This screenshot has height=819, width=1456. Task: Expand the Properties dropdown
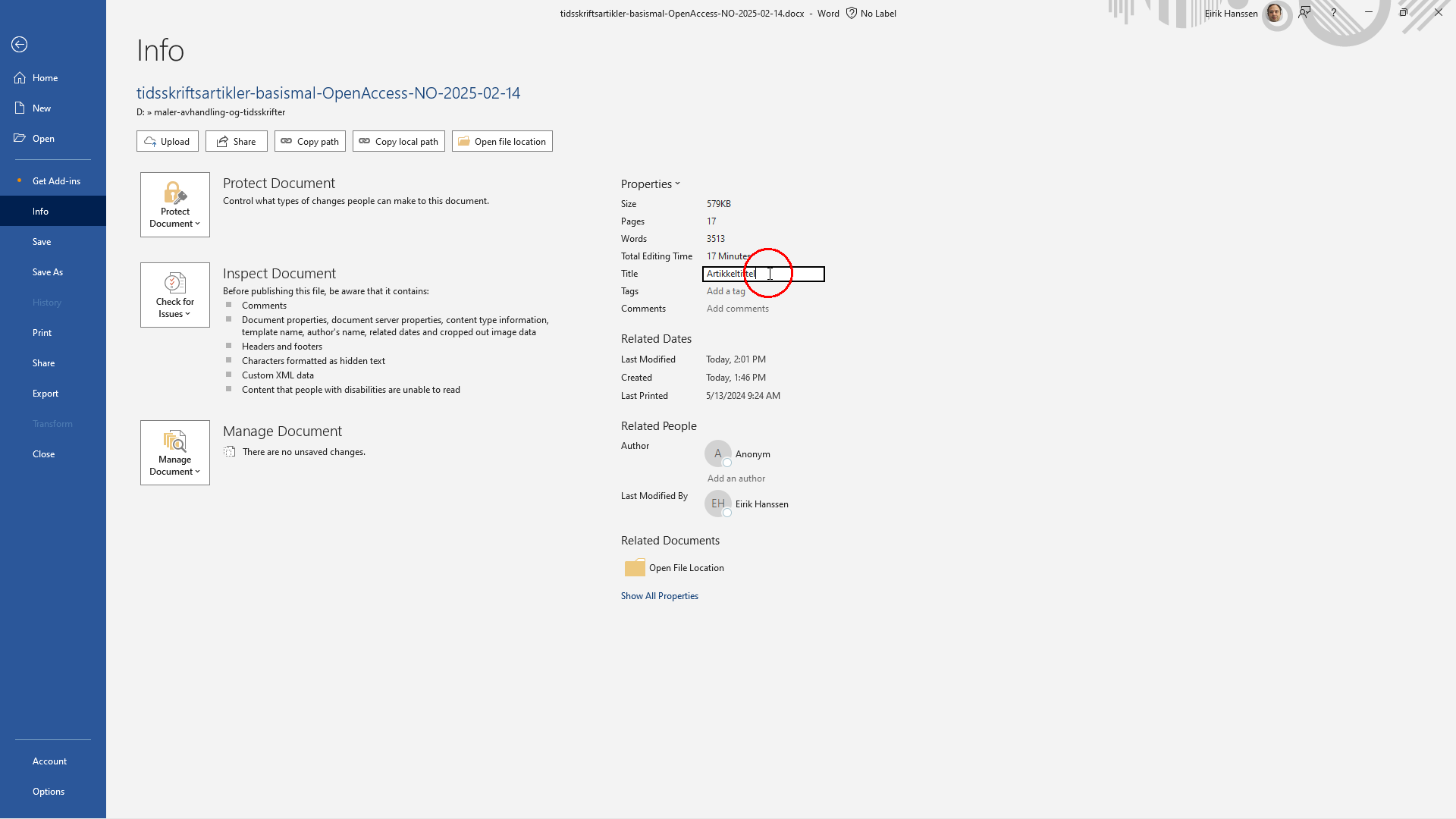click(x=651, y=184)
